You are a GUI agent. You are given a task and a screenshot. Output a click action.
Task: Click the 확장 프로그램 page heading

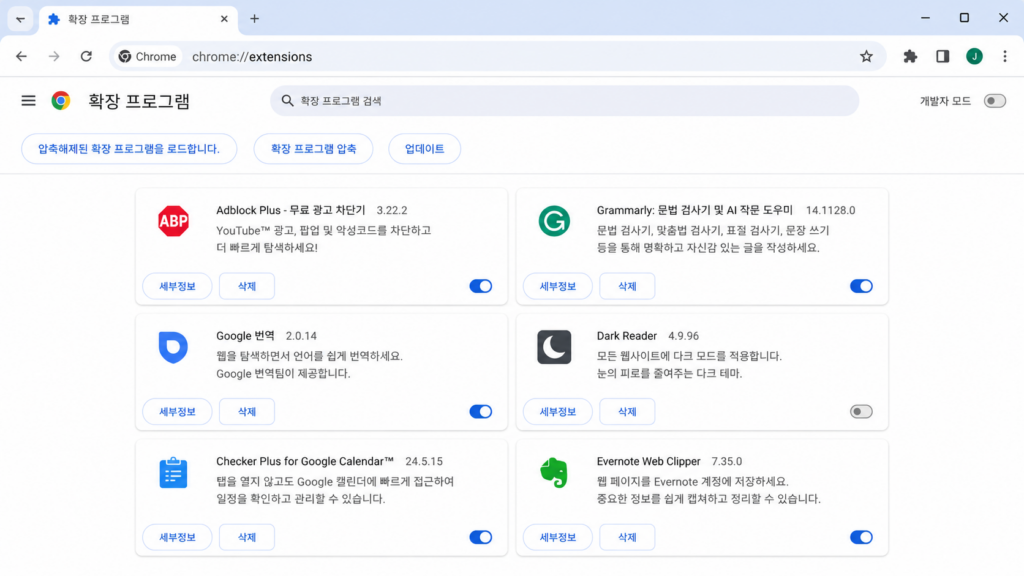(x=139, y=101)
